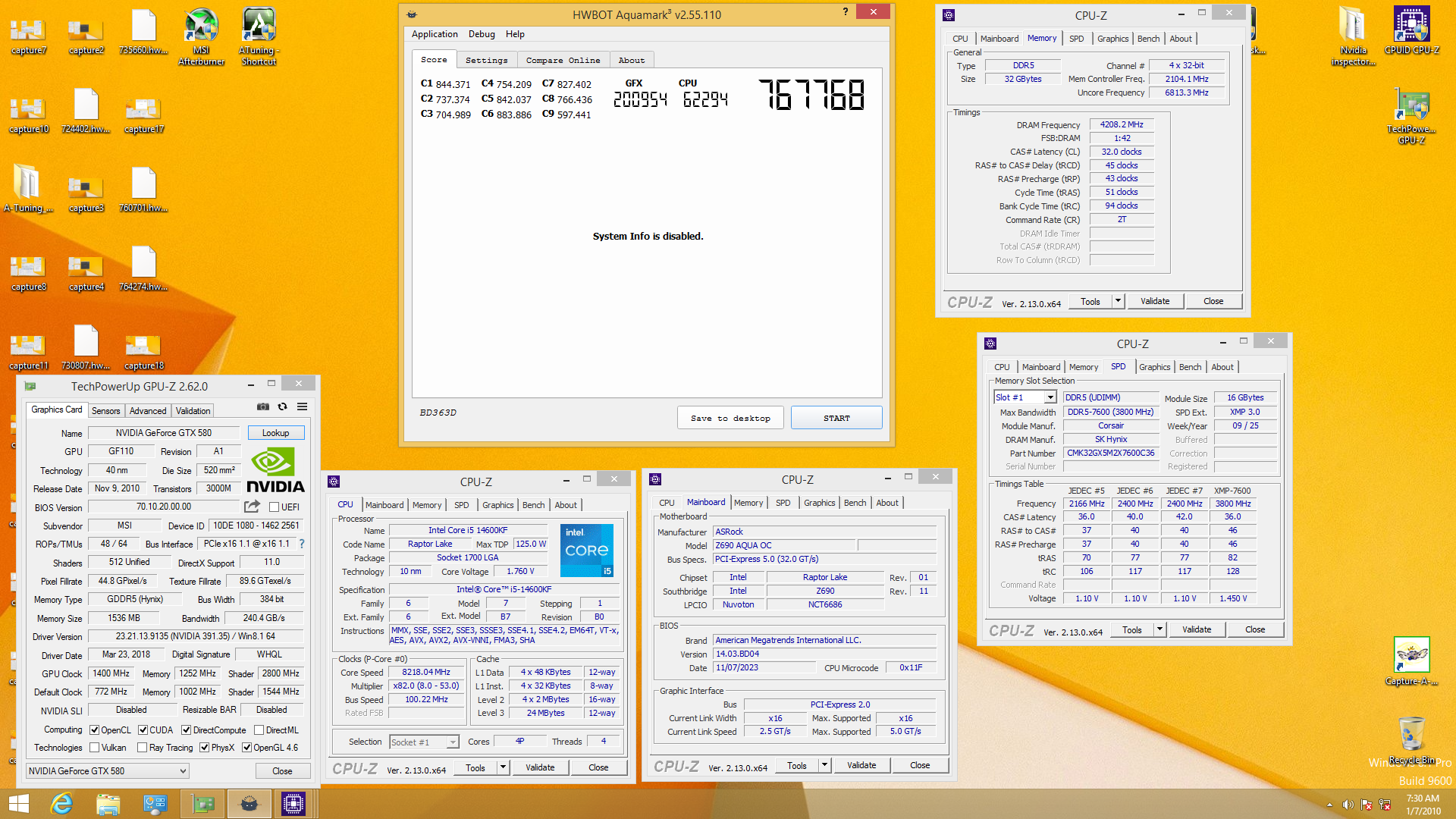Select TechPowerUp GPU-Z desktop icon
The width and height of the screenshot is (1456, 819).
click(1411, 115)
